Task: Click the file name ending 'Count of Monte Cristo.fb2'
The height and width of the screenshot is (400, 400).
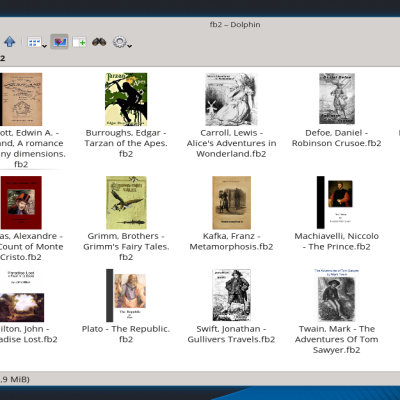Action: coord(31,247)
